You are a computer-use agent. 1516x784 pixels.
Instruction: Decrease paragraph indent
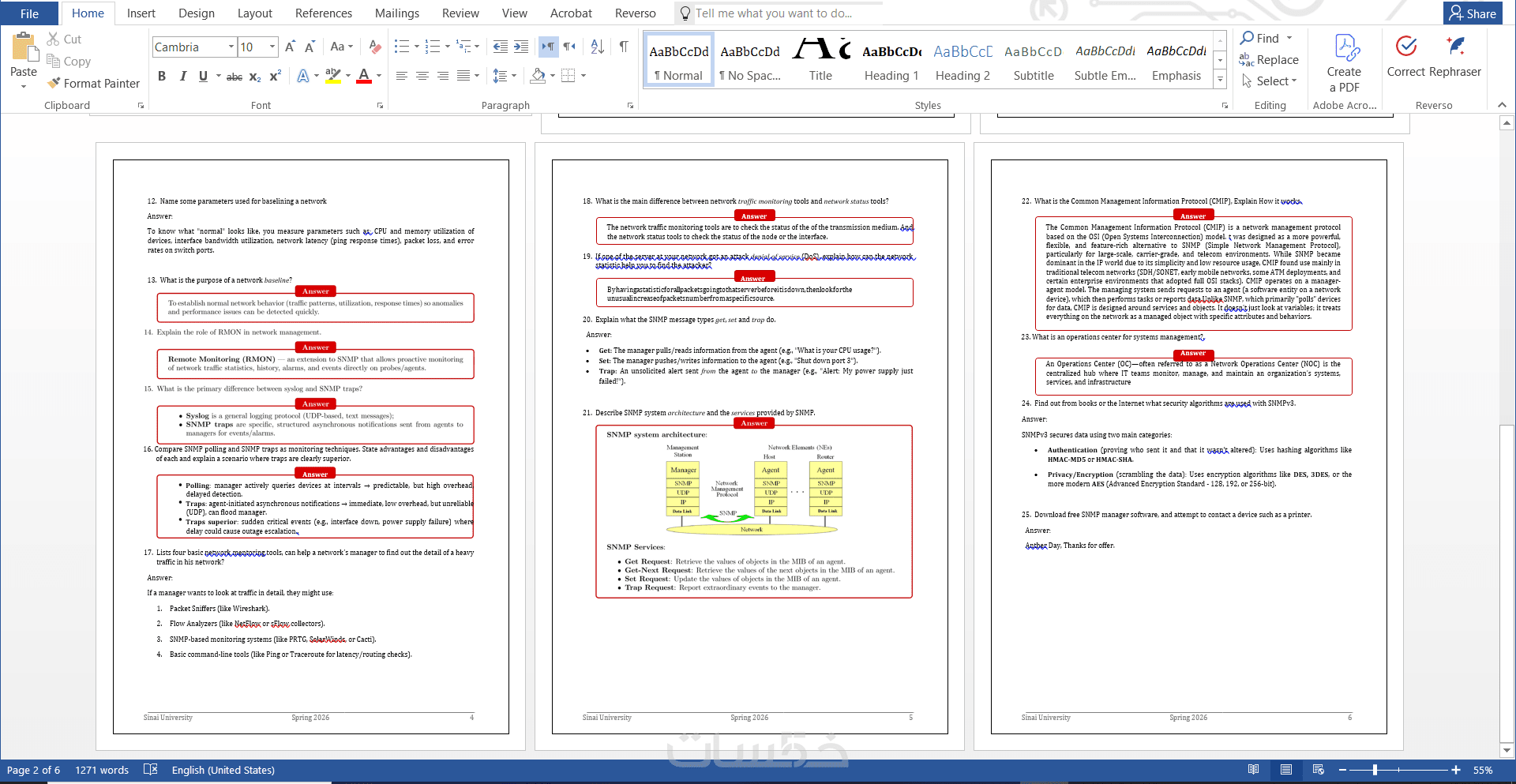pos(500,47)
